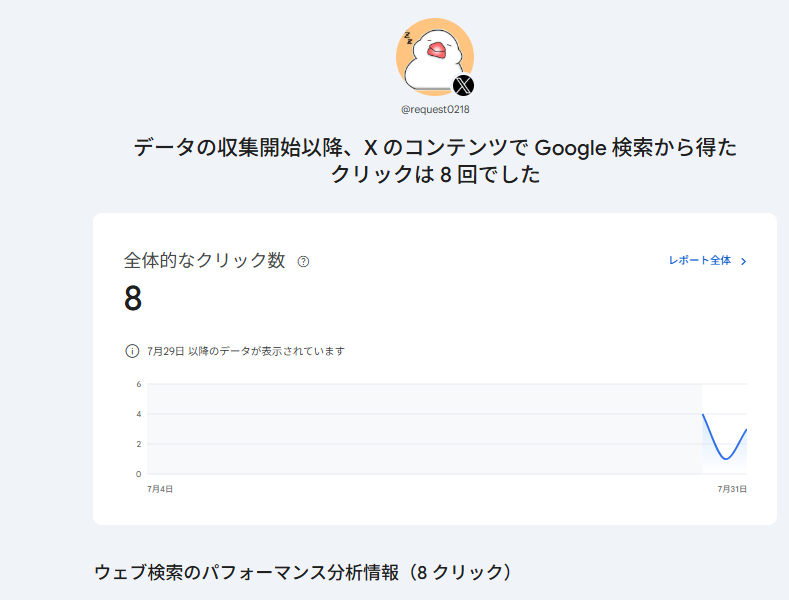Click the blue clicks line in chart
Screen dimensions: 789x600
(725, 437)
